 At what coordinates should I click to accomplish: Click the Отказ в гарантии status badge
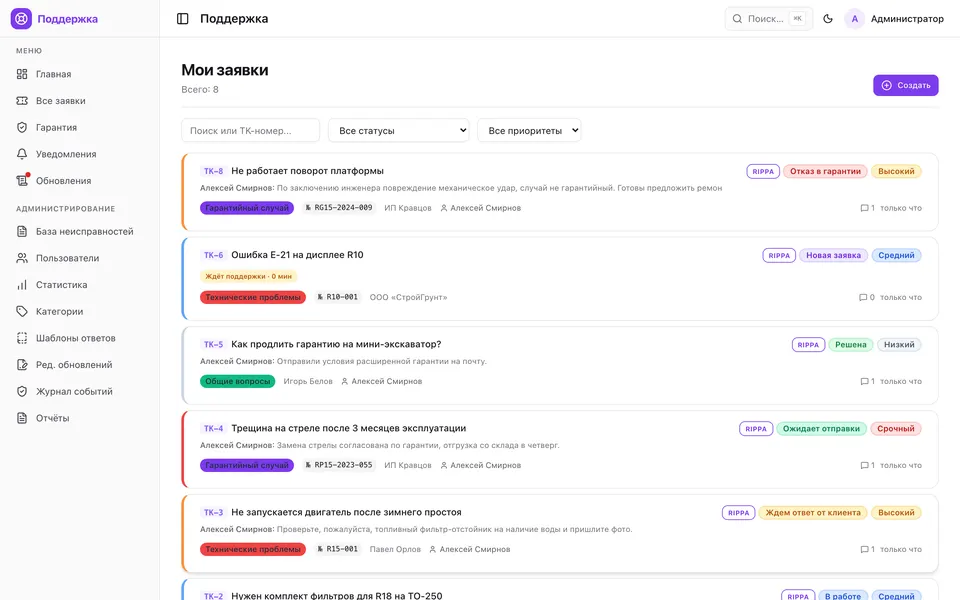tap(825, 171)
